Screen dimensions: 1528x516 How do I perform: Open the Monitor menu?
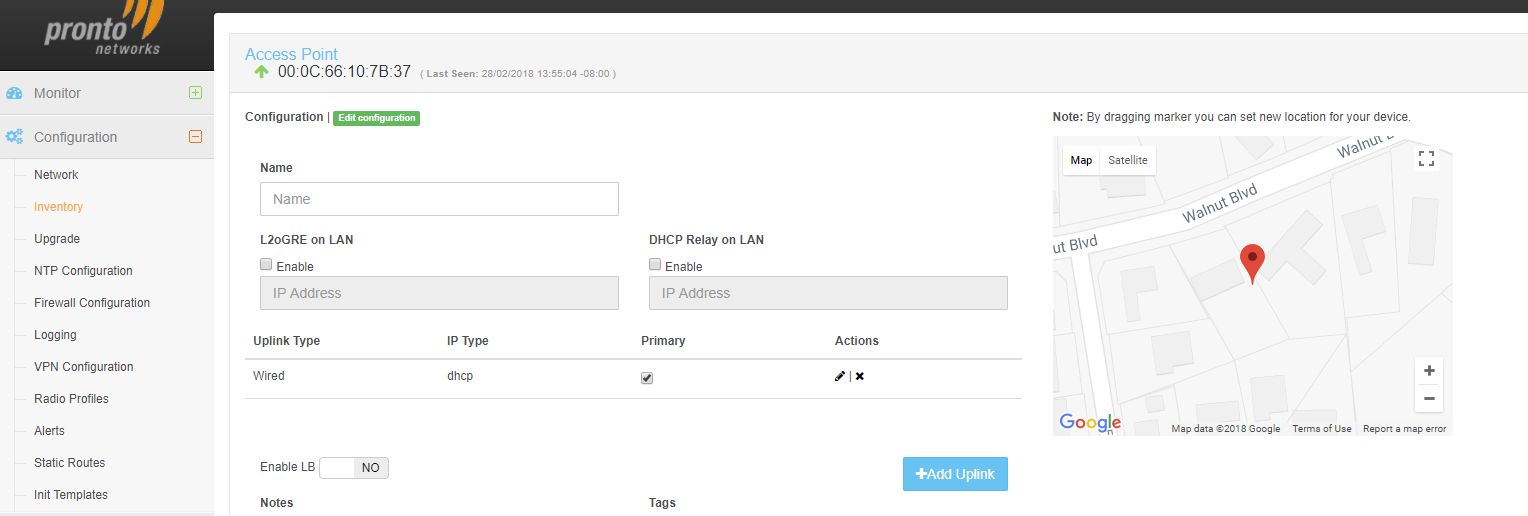coord(57,93)
